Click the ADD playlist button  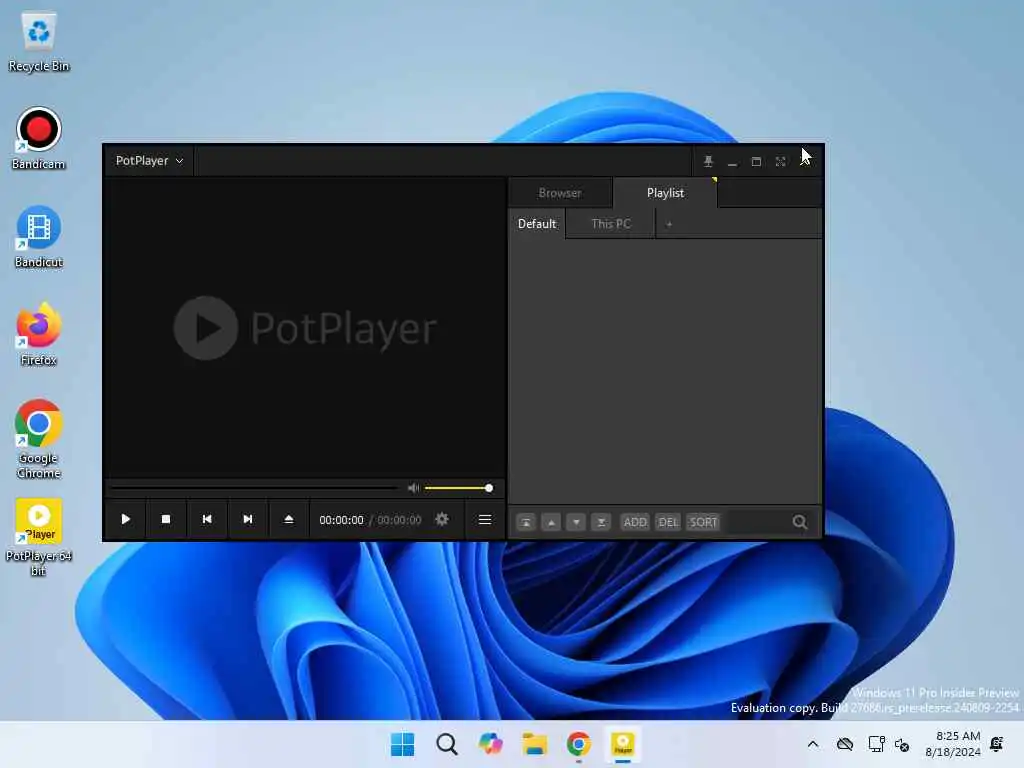(635, 522)
